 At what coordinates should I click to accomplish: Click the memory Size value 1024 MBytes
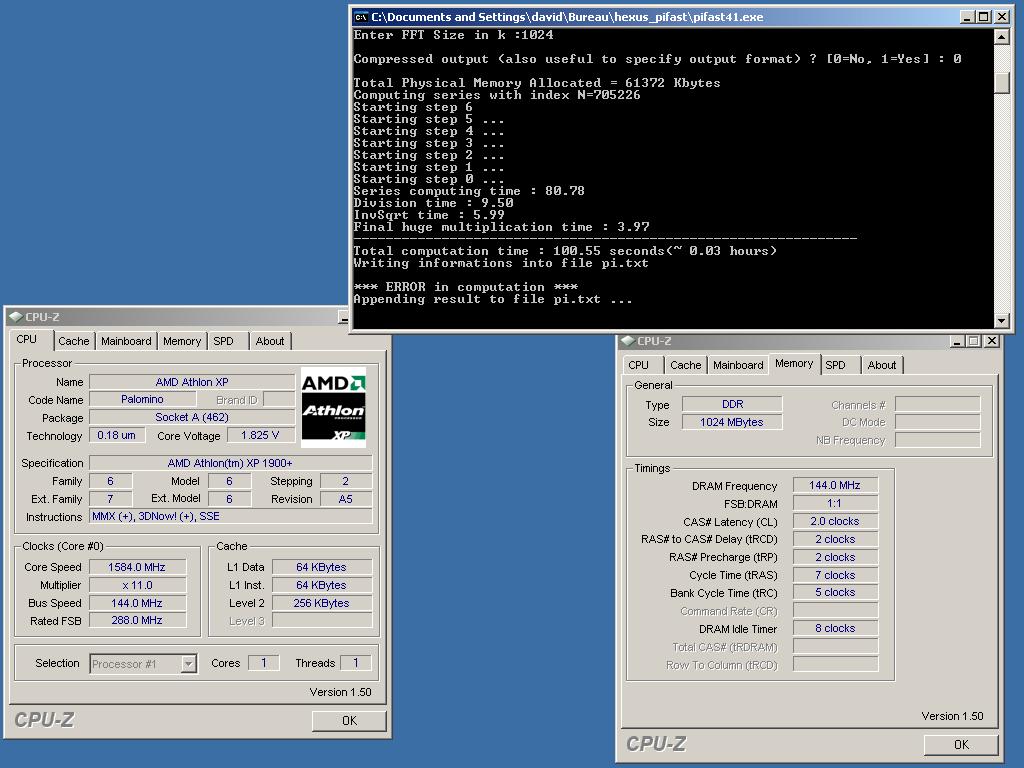pos(732,422)
